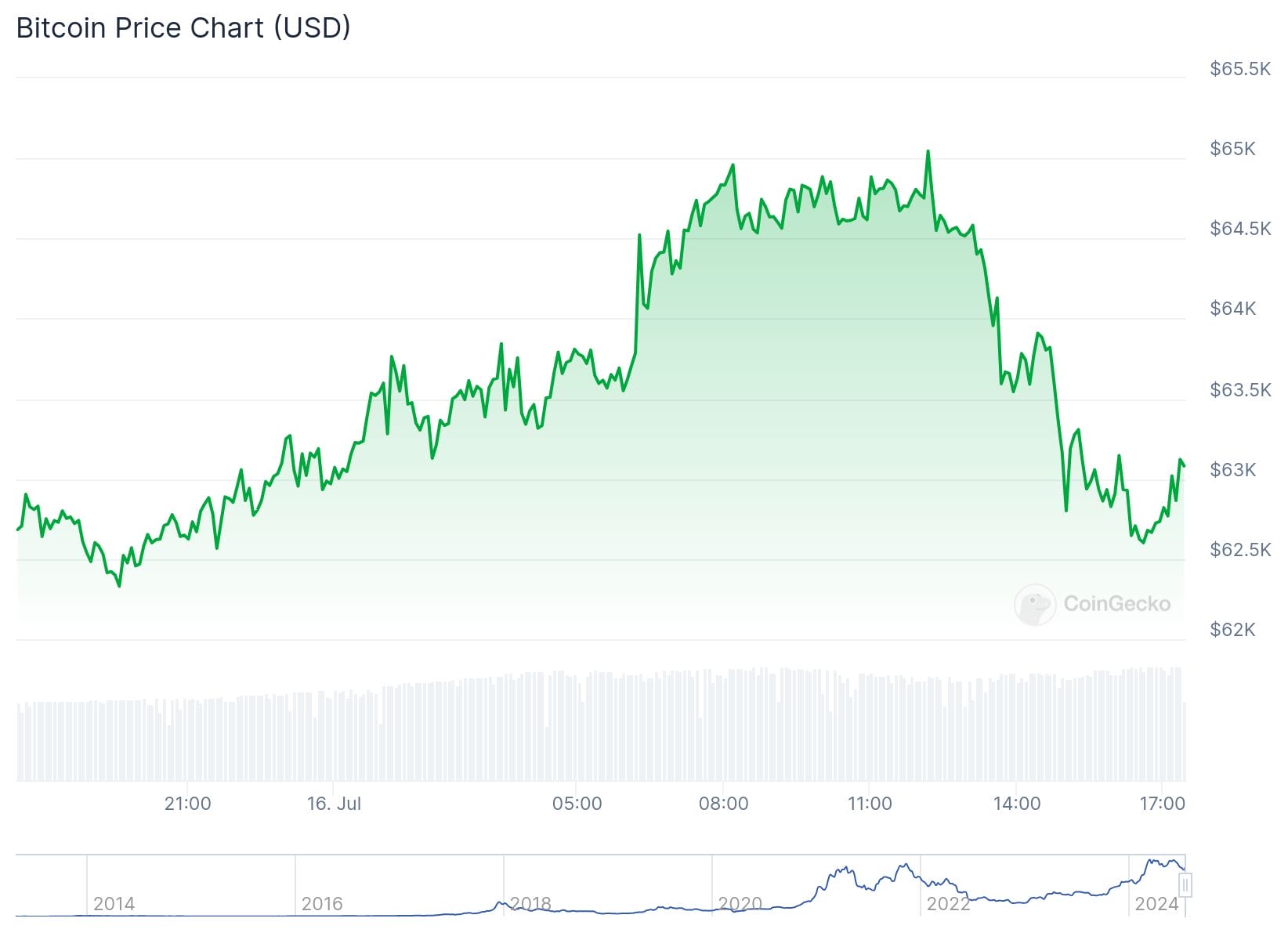Select the 08:00 time axis label
The width and height of the screenshot is (1288, 940).
723,804
